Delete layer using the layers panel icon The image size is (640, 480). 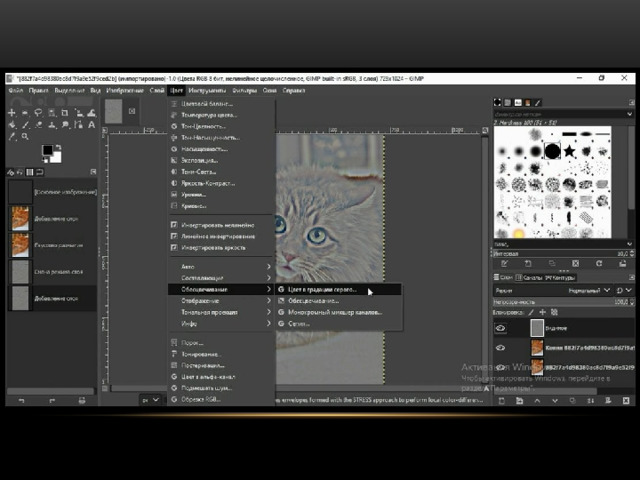[x=626, y=401]
